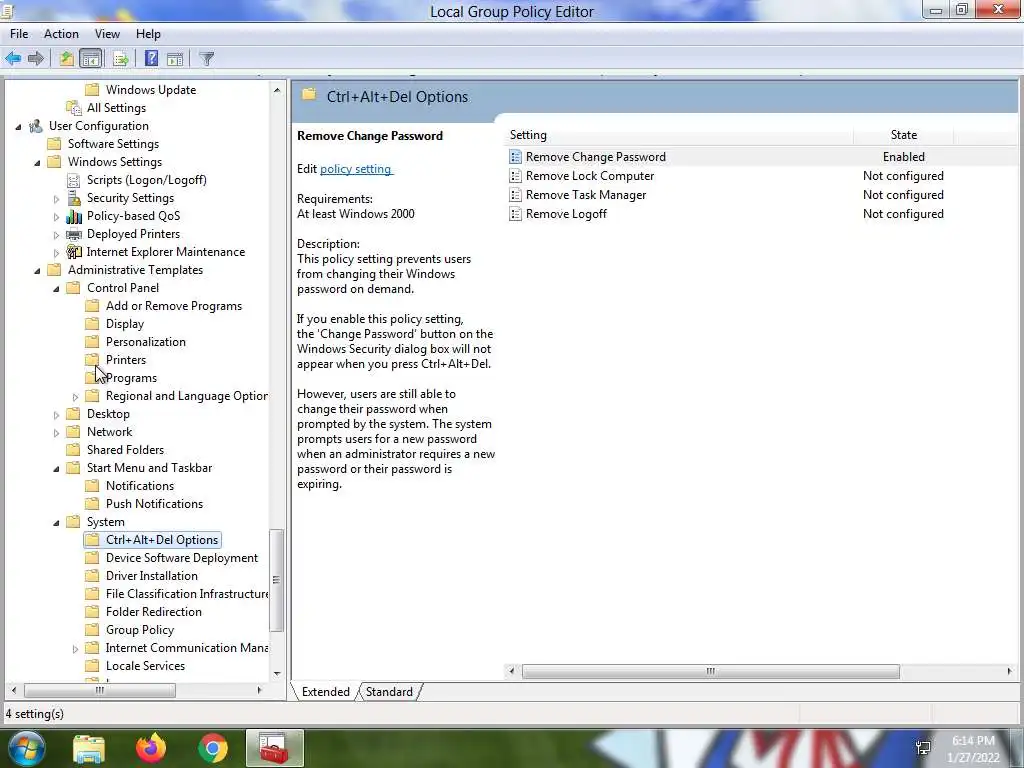Open the File menu

[x=19, y=34]
